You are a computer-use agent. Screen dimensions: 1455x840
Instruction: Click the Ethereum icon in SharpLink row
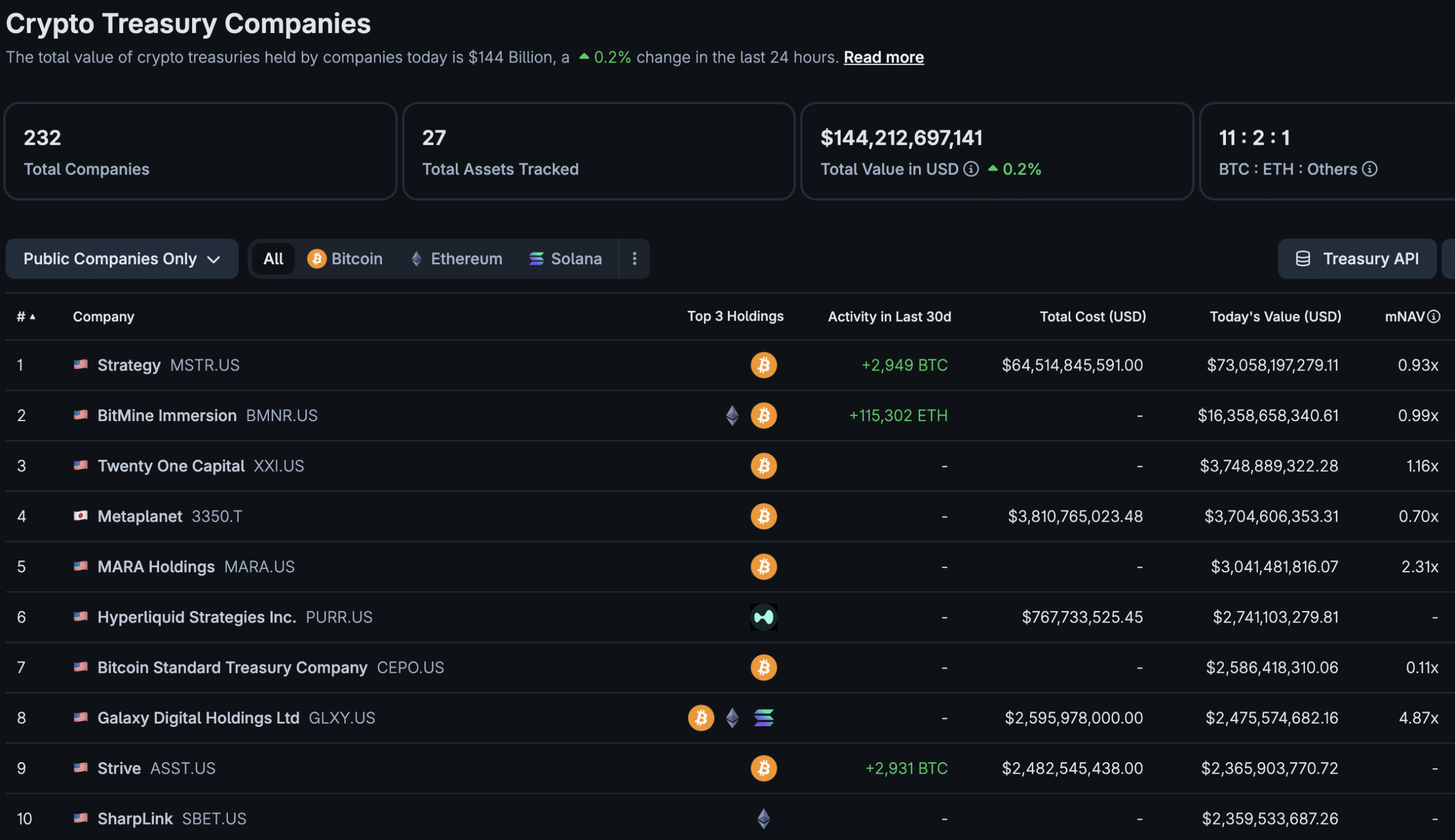[x=763, y=818]
